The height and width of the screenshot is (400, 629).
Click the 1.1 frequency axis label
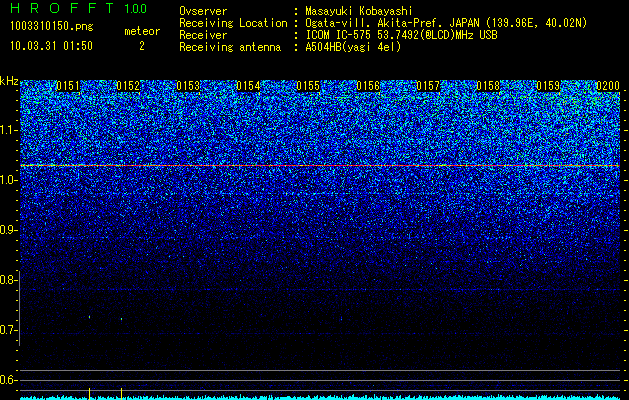8,130
